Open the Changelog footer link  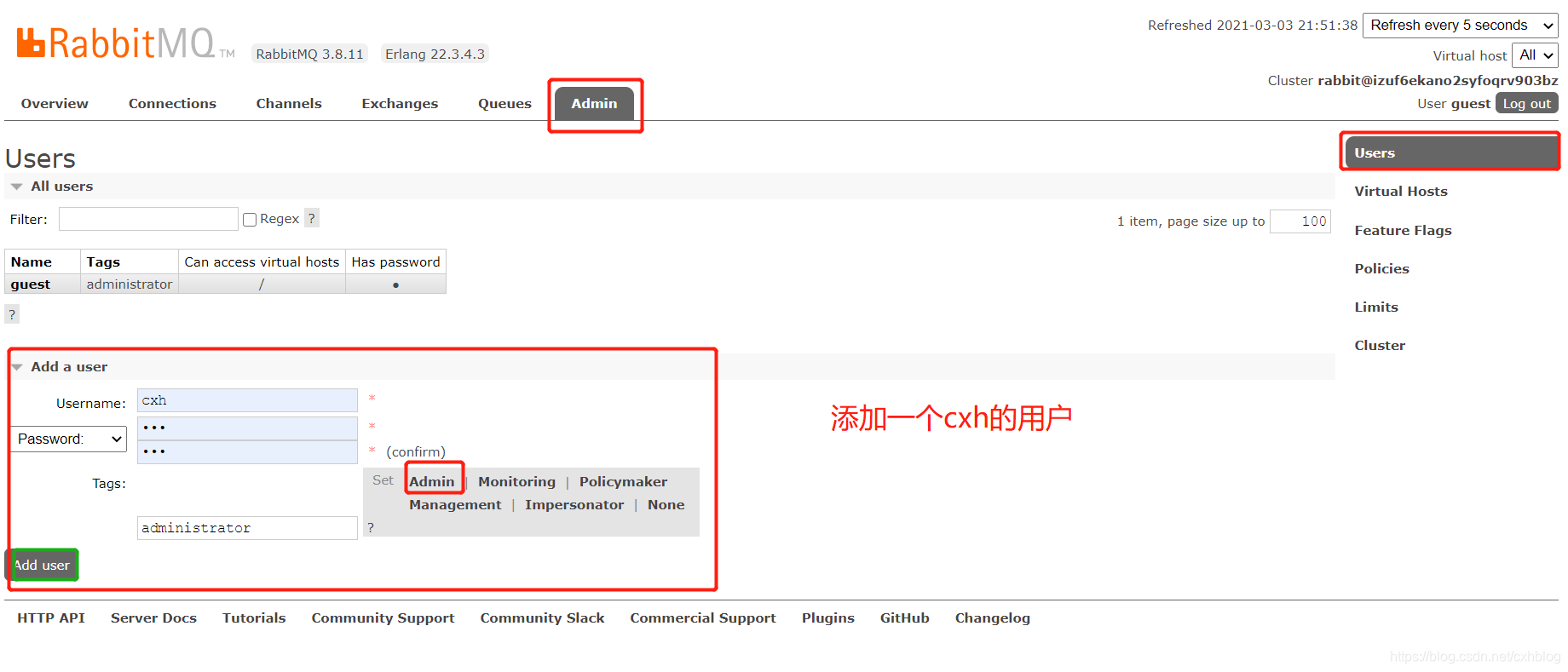point(992,618)
